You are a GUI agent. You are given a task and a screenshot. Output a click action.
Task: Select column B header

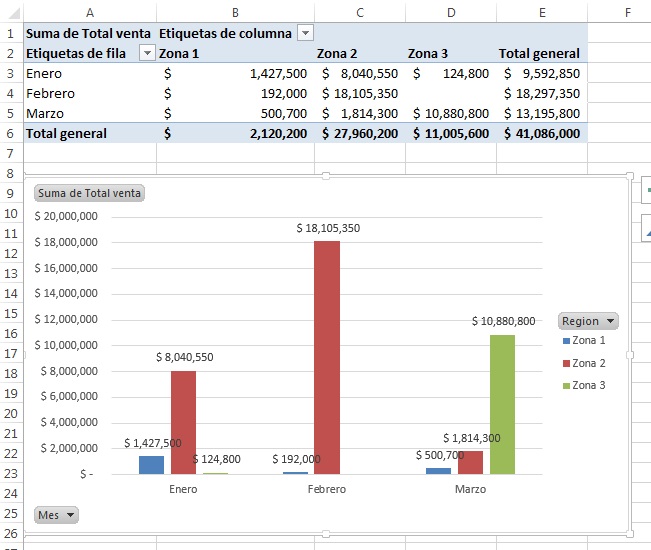pos(235,12)
